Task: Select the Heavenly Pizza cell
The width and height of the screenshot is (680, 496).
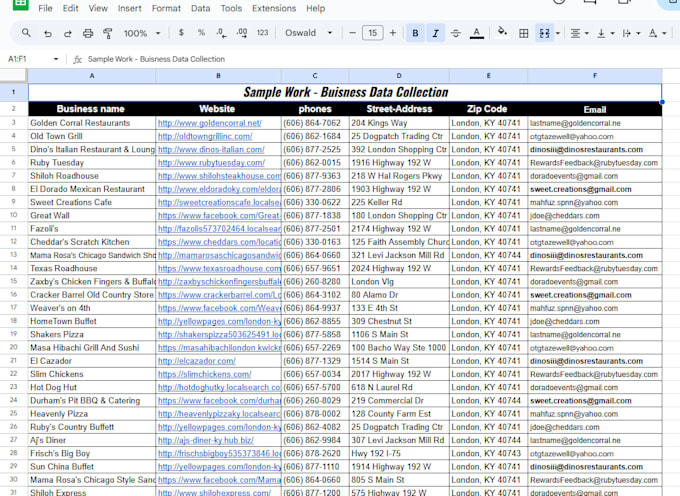Action: (x=92, y=414)
